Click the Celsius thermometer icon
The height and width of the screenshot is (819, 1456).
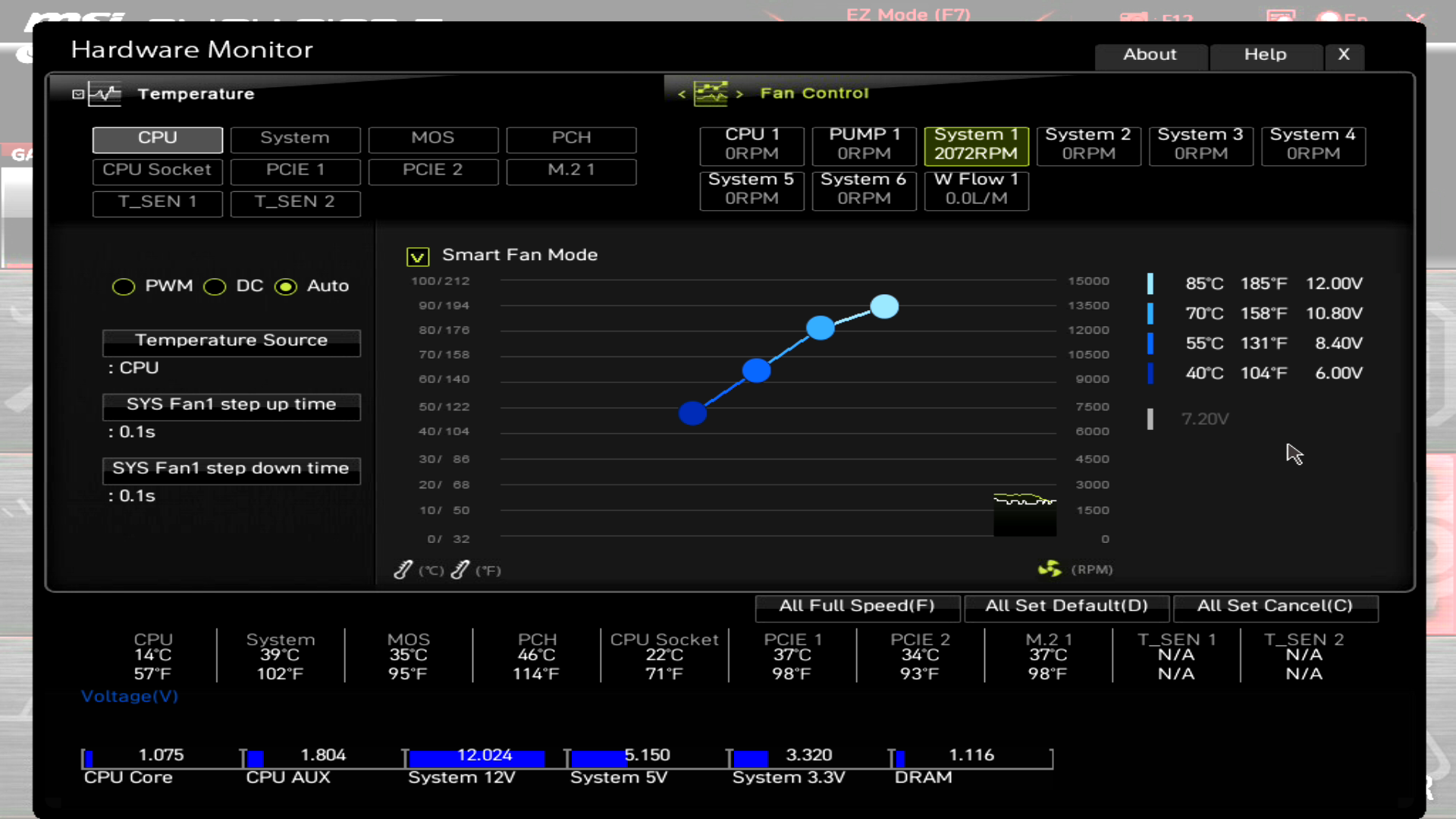[x=403, y=570]
